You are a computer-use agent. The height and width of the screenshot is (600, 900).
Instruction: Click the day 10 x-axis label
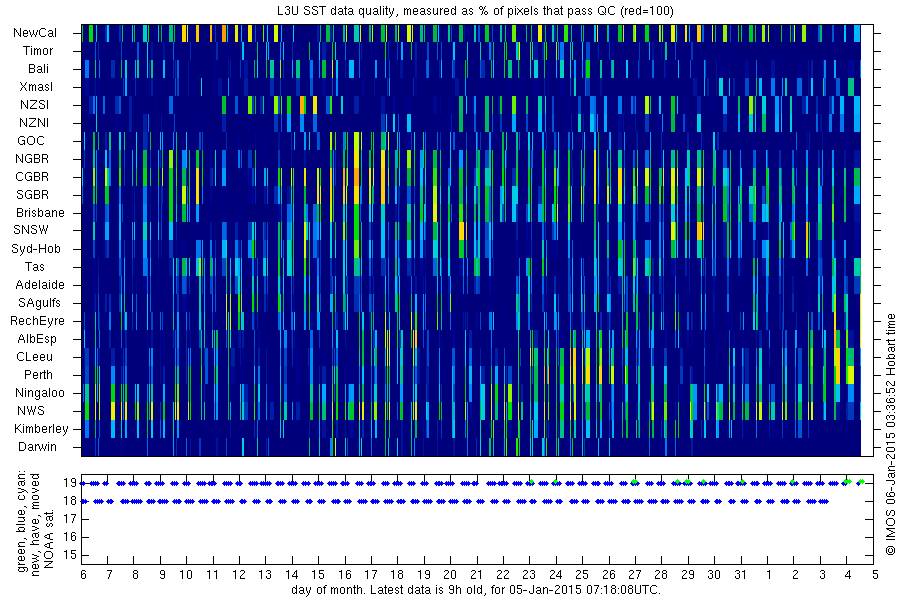click(185, 574)
